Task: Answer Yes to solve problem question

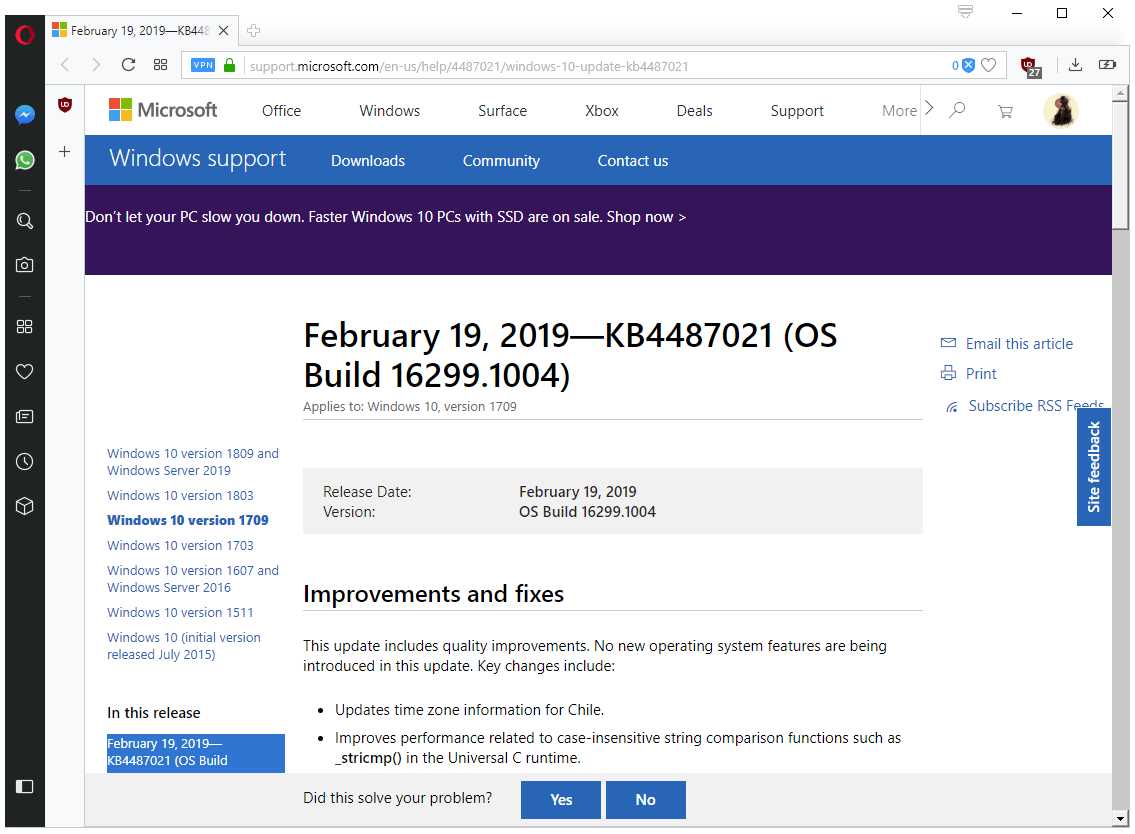Action: (561, 799)
